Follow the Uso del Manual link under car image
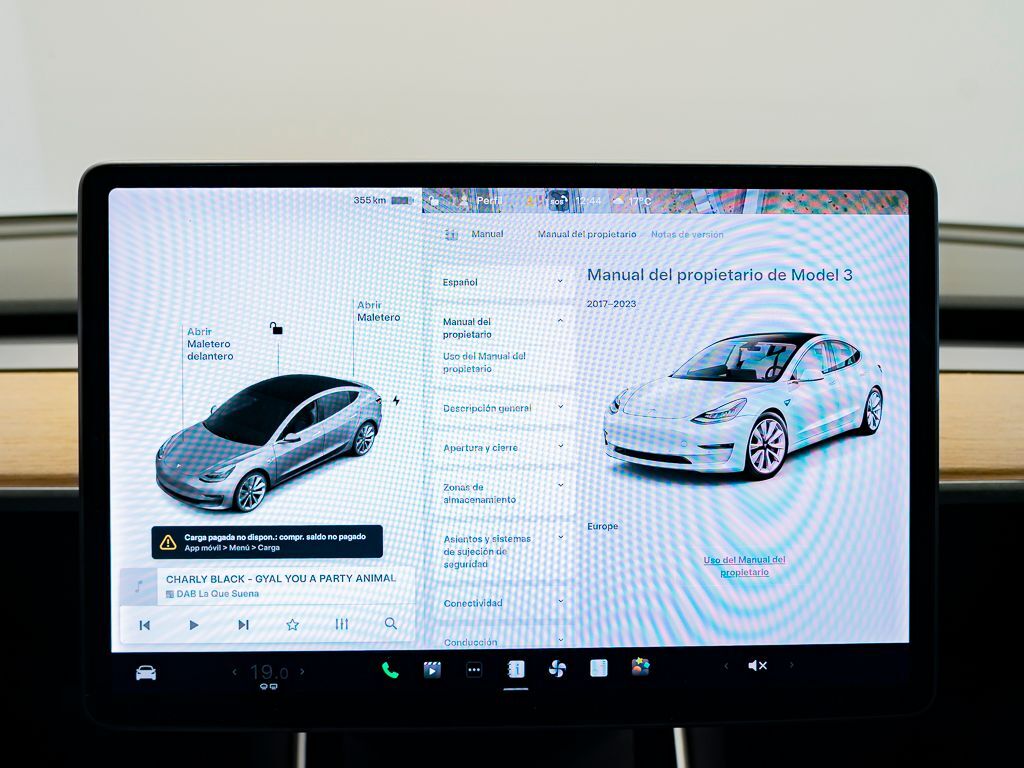This screenshot has width=1024, height=768. tap(744, 566)
